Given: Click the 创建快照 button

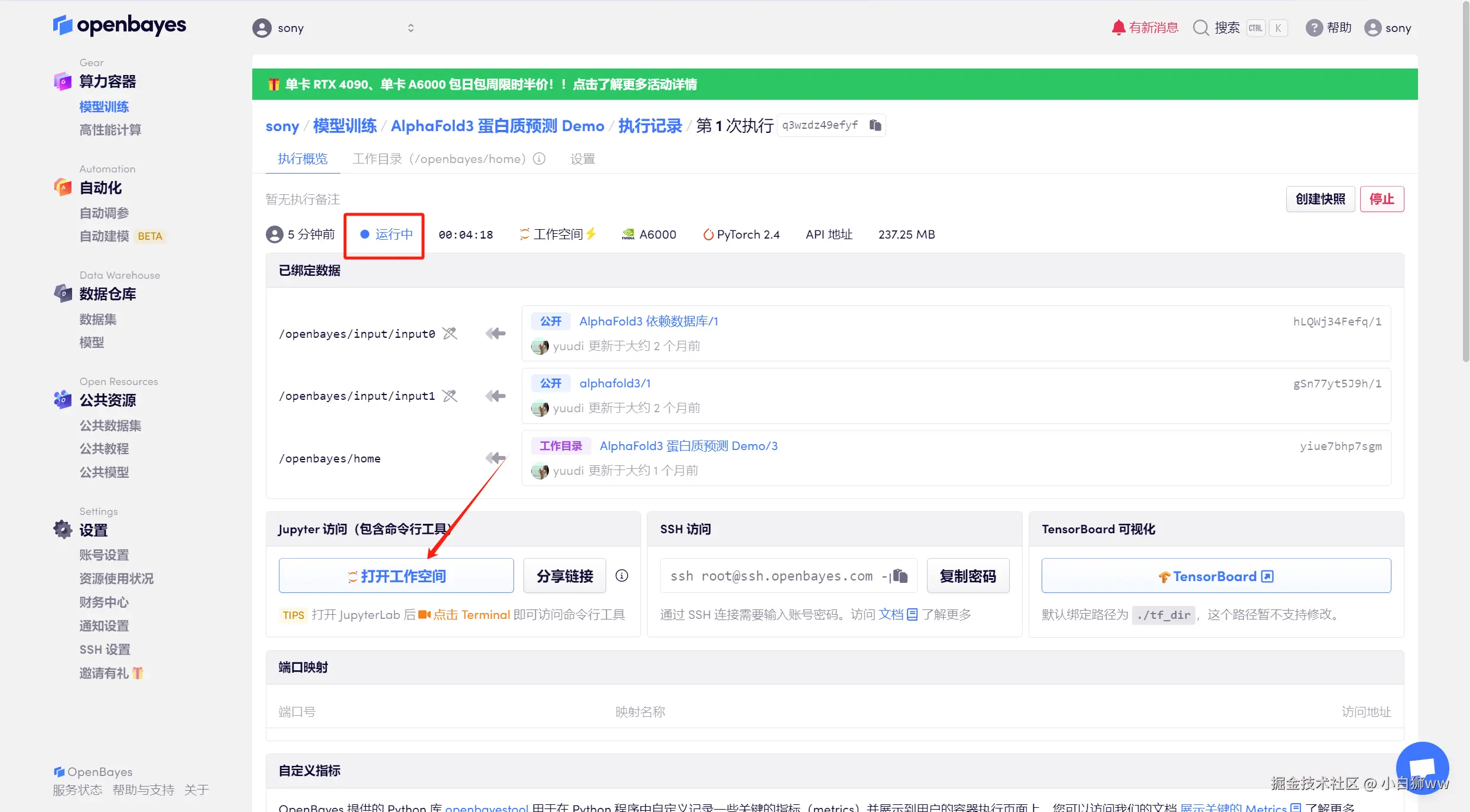Looking at the screenshot, I should click(x=1320, y=199).
